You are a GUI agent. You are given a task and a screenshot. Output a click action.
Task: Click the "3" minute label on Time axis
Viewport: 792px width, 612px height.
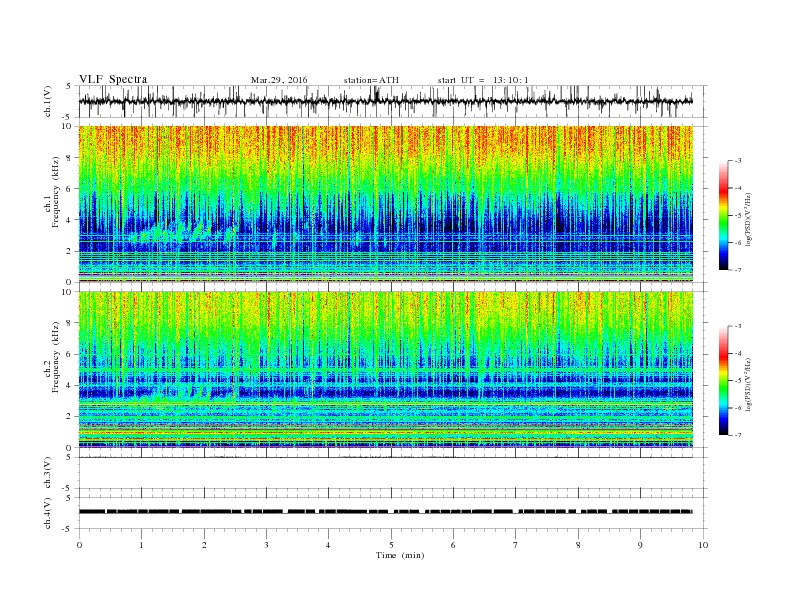click(266, 545)
